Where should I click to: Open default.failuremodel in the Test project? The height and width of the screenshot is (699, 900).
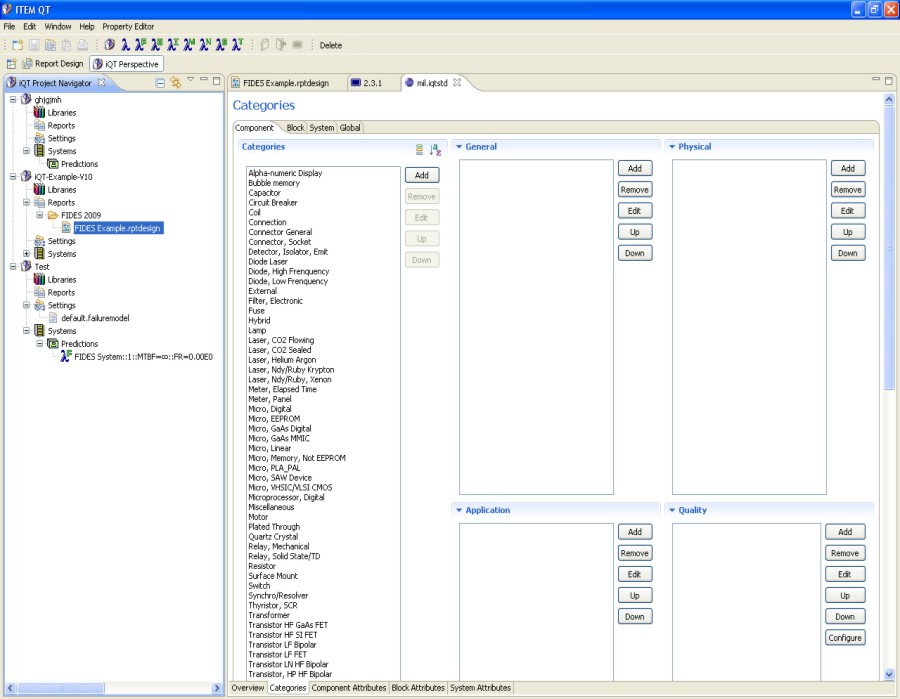tap(95, 318)
